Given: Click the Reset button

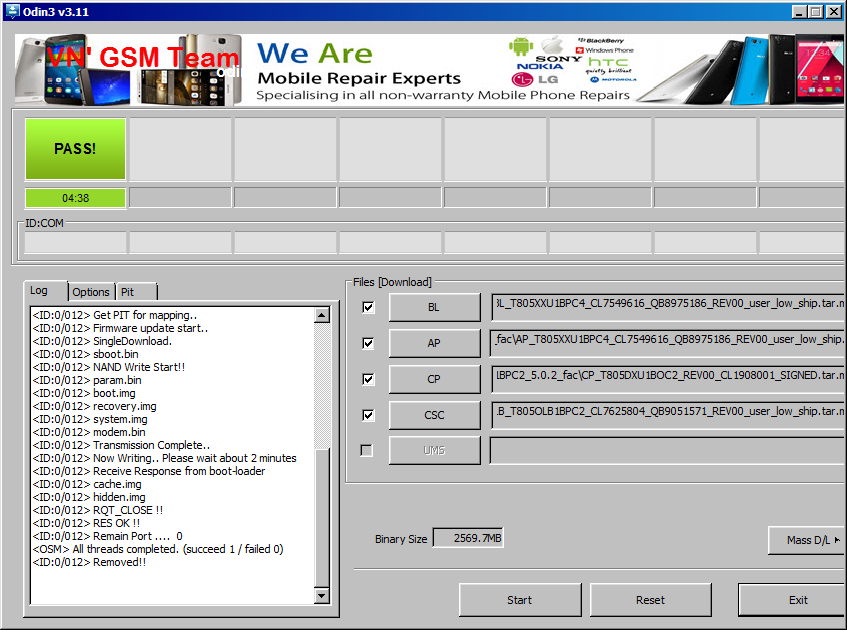Looking at the screenshot, I should [x=650, y=600].
